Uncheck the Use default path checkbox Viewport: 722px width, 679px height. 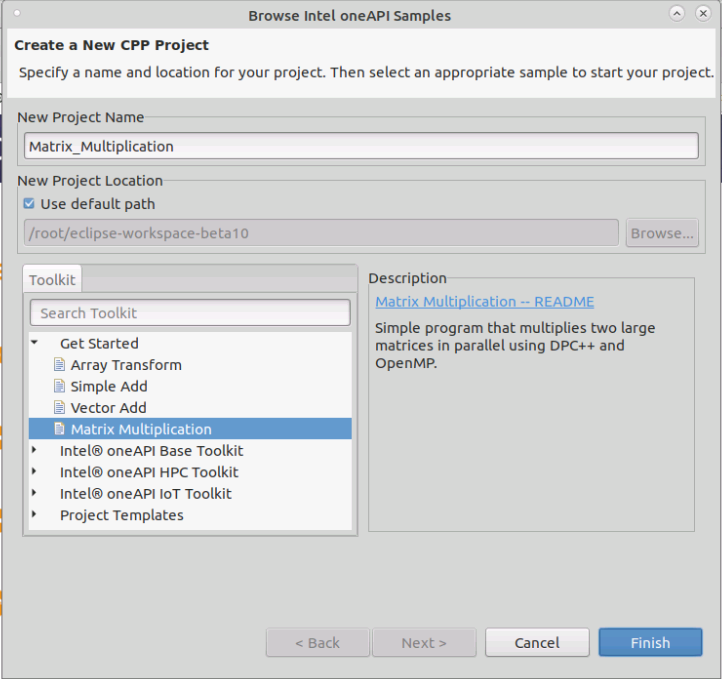tap(29, 204)
